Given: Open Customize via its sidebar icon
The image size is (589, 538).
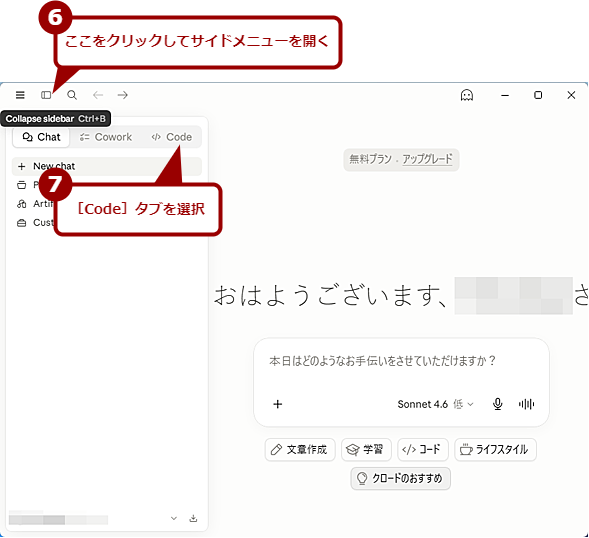Looking at the screenshot, I should click(x=21, y=223).
